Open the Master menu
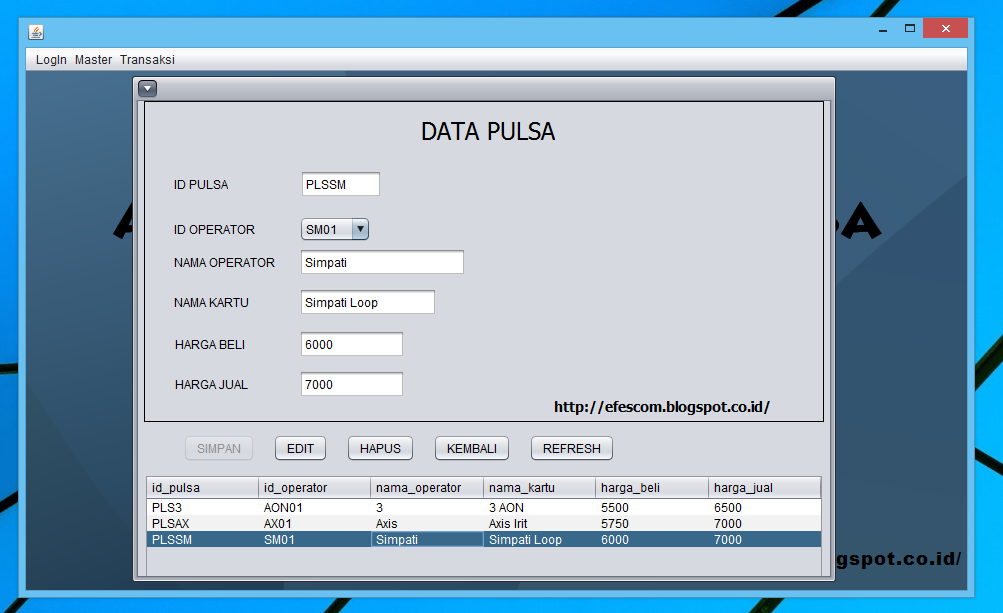The width and height of the screenshot is (1003, 613). 92,59
